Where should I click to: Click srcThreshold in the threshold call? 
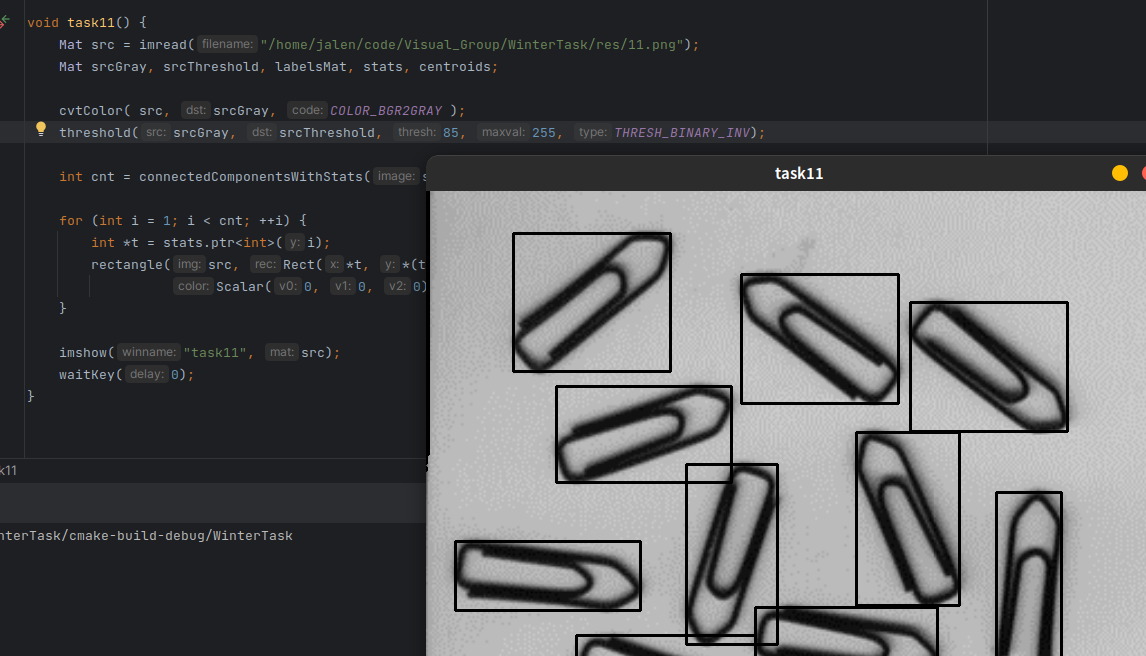(x=327, y=132)
